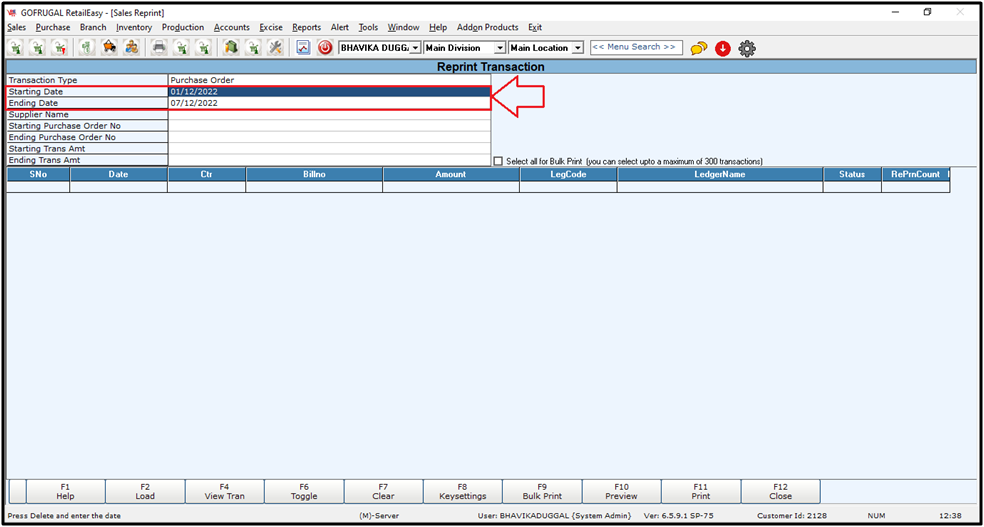Click the Transaction Type value Purchase Order

click(329, 80)
